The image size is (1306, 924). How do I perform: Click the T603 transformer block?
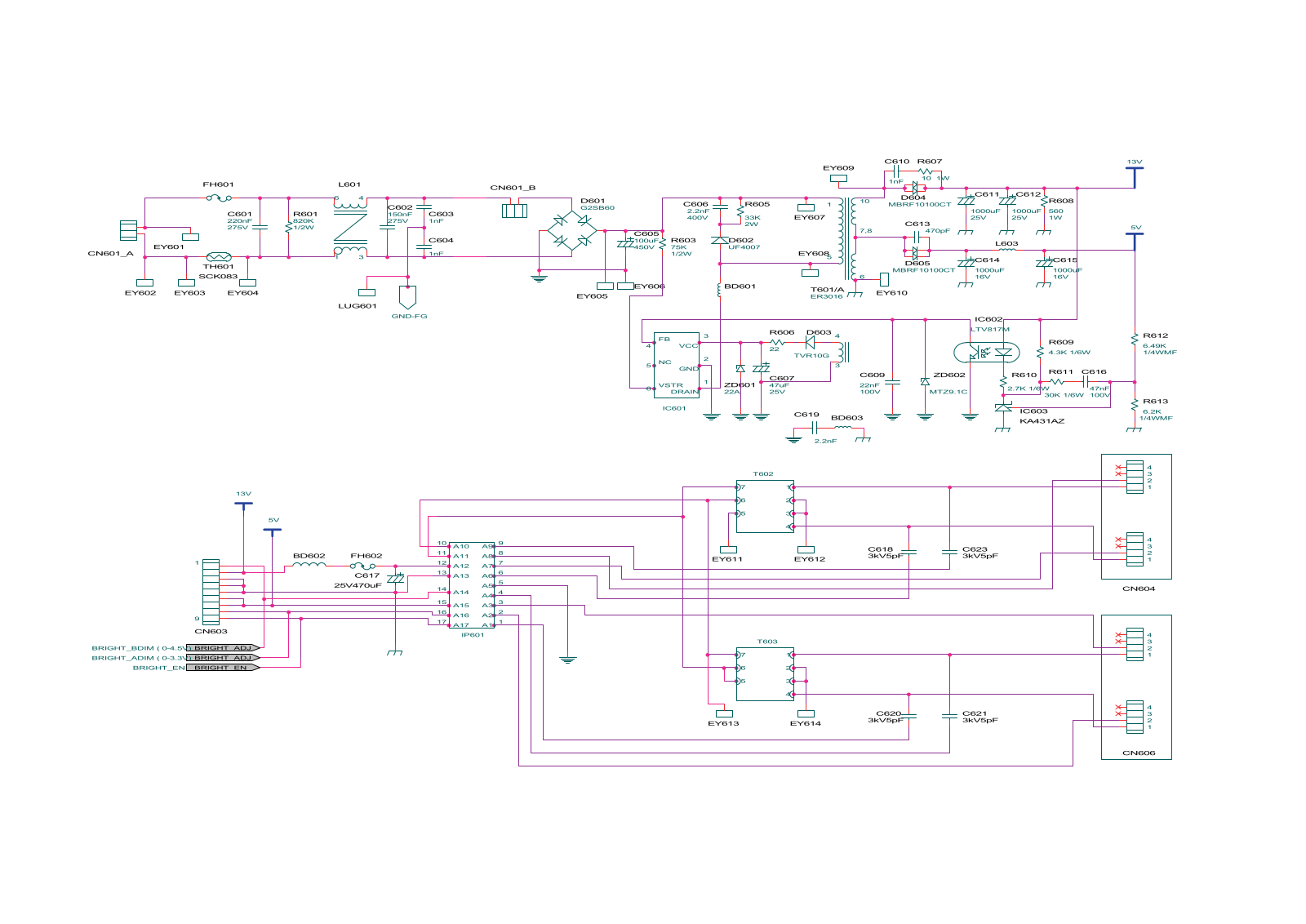point(765,674)
